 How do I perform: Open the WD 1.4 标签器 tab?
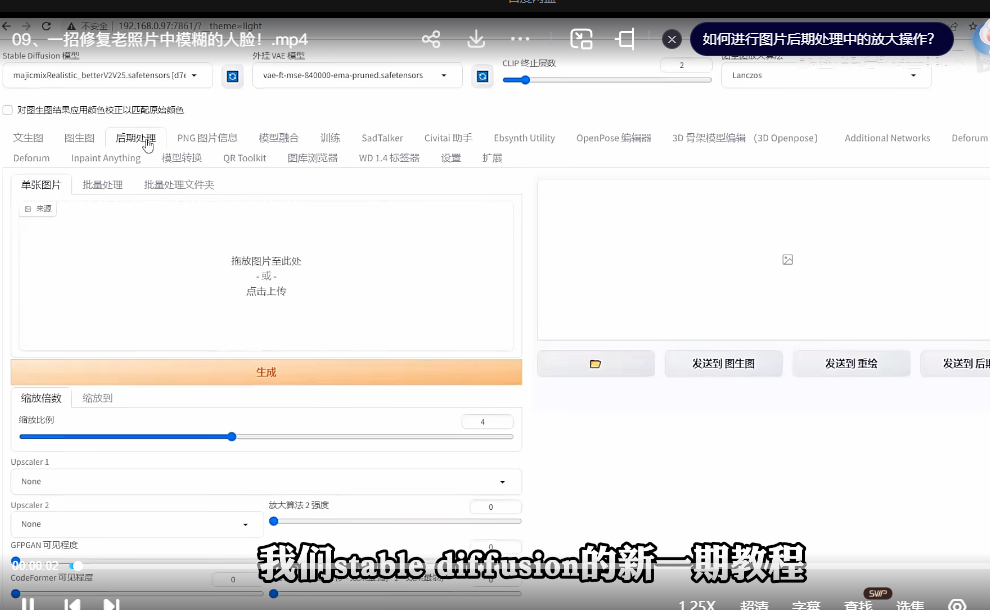pyautogui.click(x=389, y=158)
